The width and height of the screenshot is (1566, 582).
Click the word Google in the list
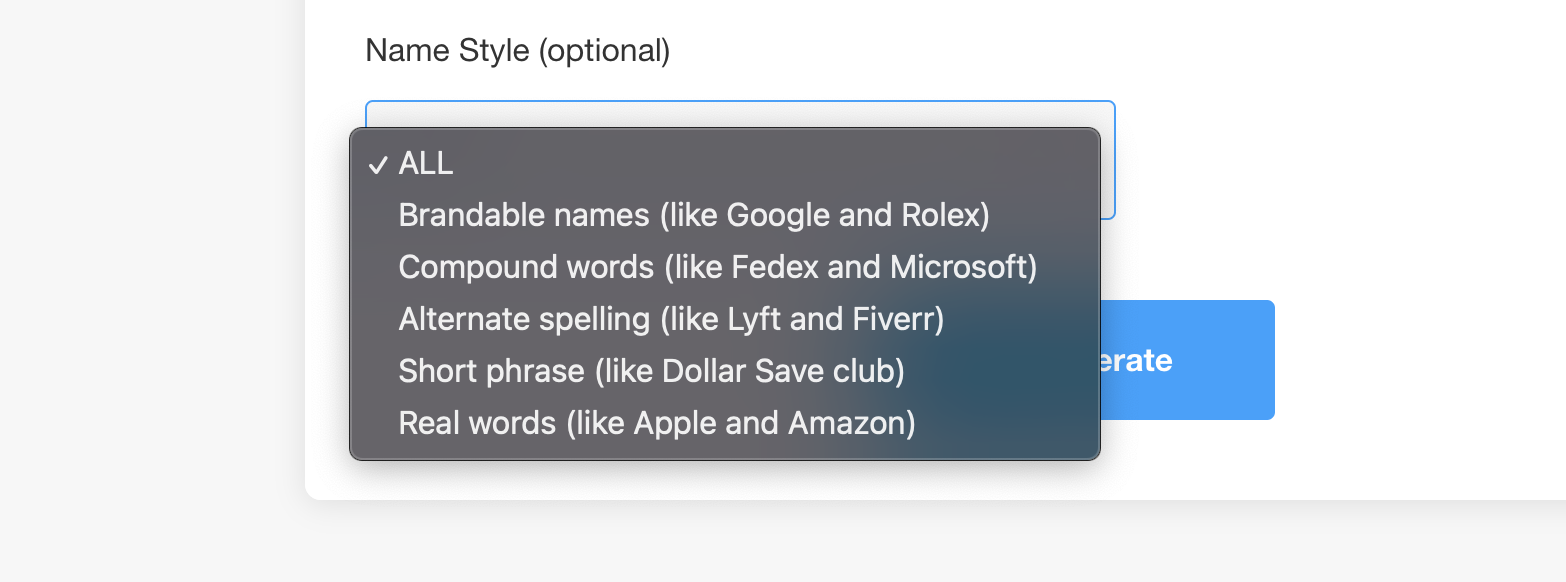pyautogui.click(x=782, y=216)
